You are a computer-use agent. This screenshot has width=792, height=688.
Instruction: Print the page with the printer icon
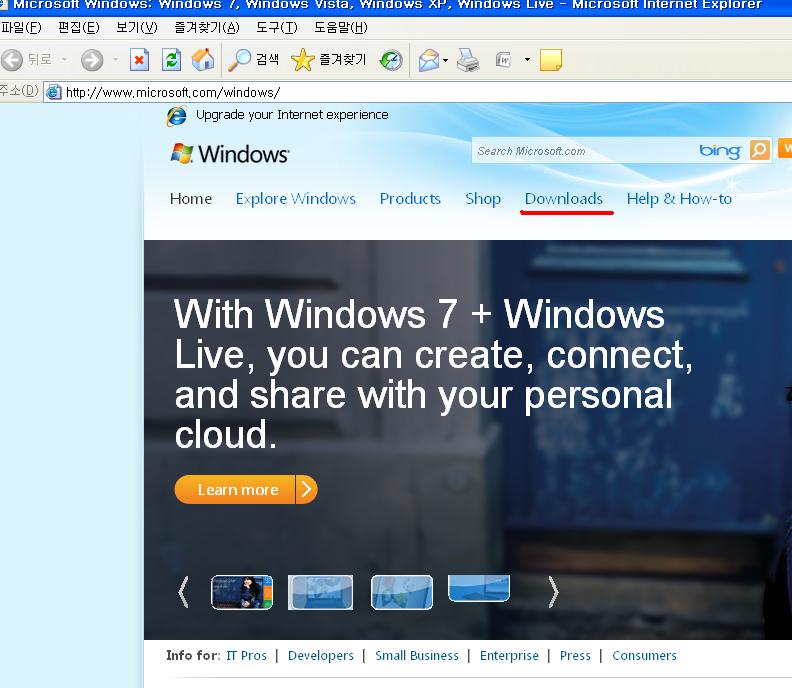coord(468,60)
